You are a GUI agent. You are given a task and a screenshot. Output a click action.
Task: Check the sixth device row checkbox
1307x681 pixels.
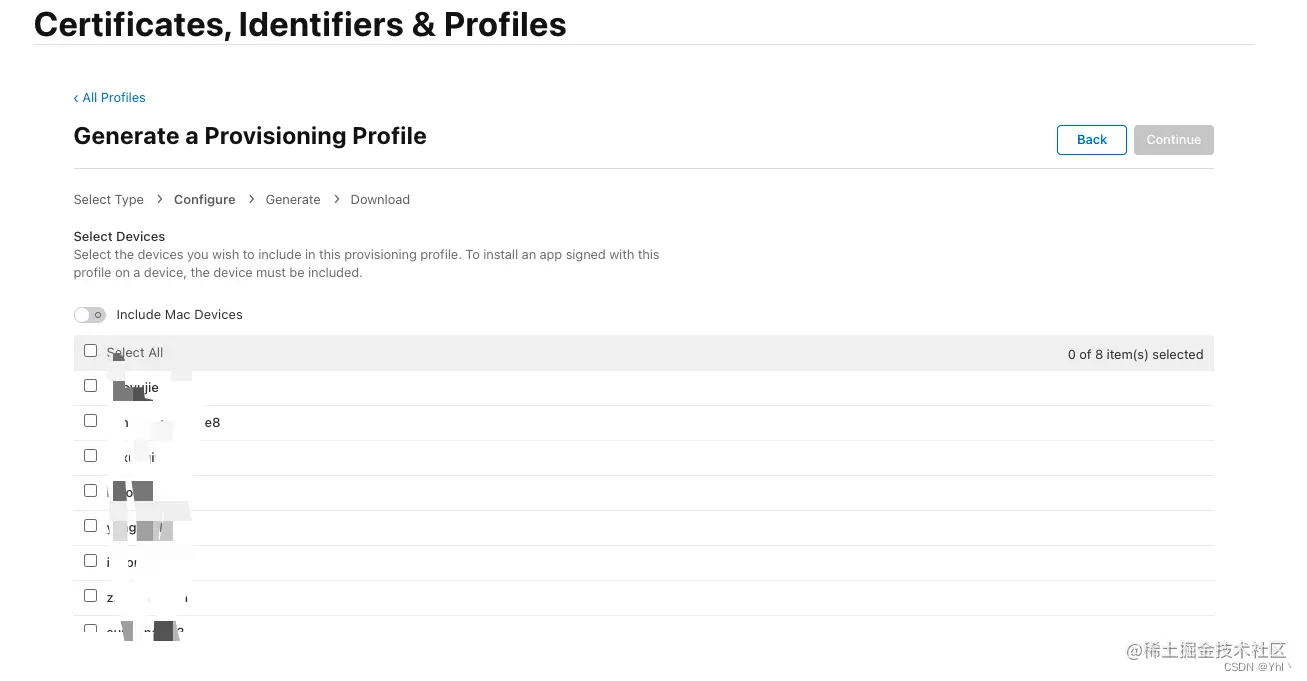point(91,561)
